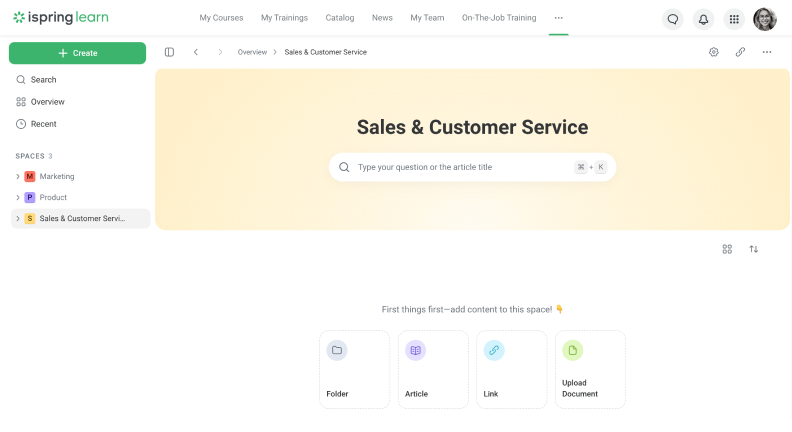Change the sort order
Viewport: 792px width, 432px height.
click(754, 249)
